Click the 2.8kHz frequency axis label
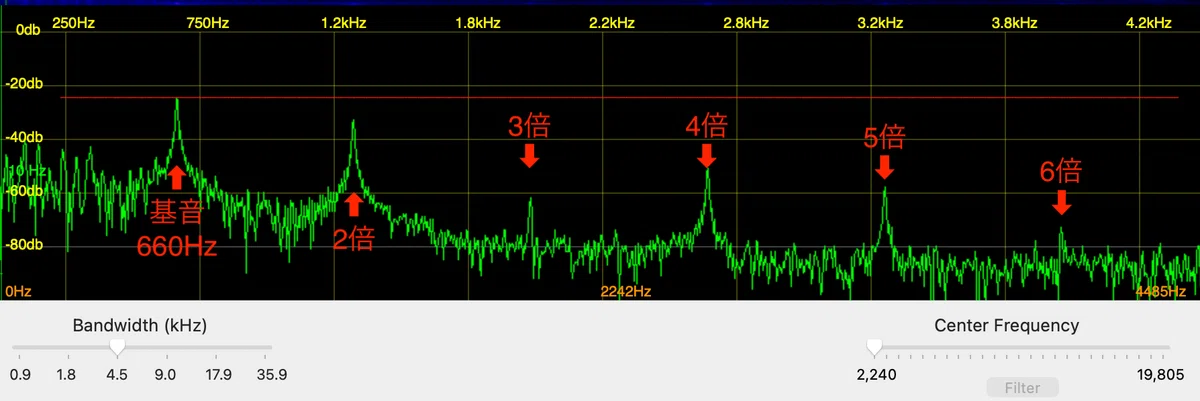1200x401 pixels. 745,23
